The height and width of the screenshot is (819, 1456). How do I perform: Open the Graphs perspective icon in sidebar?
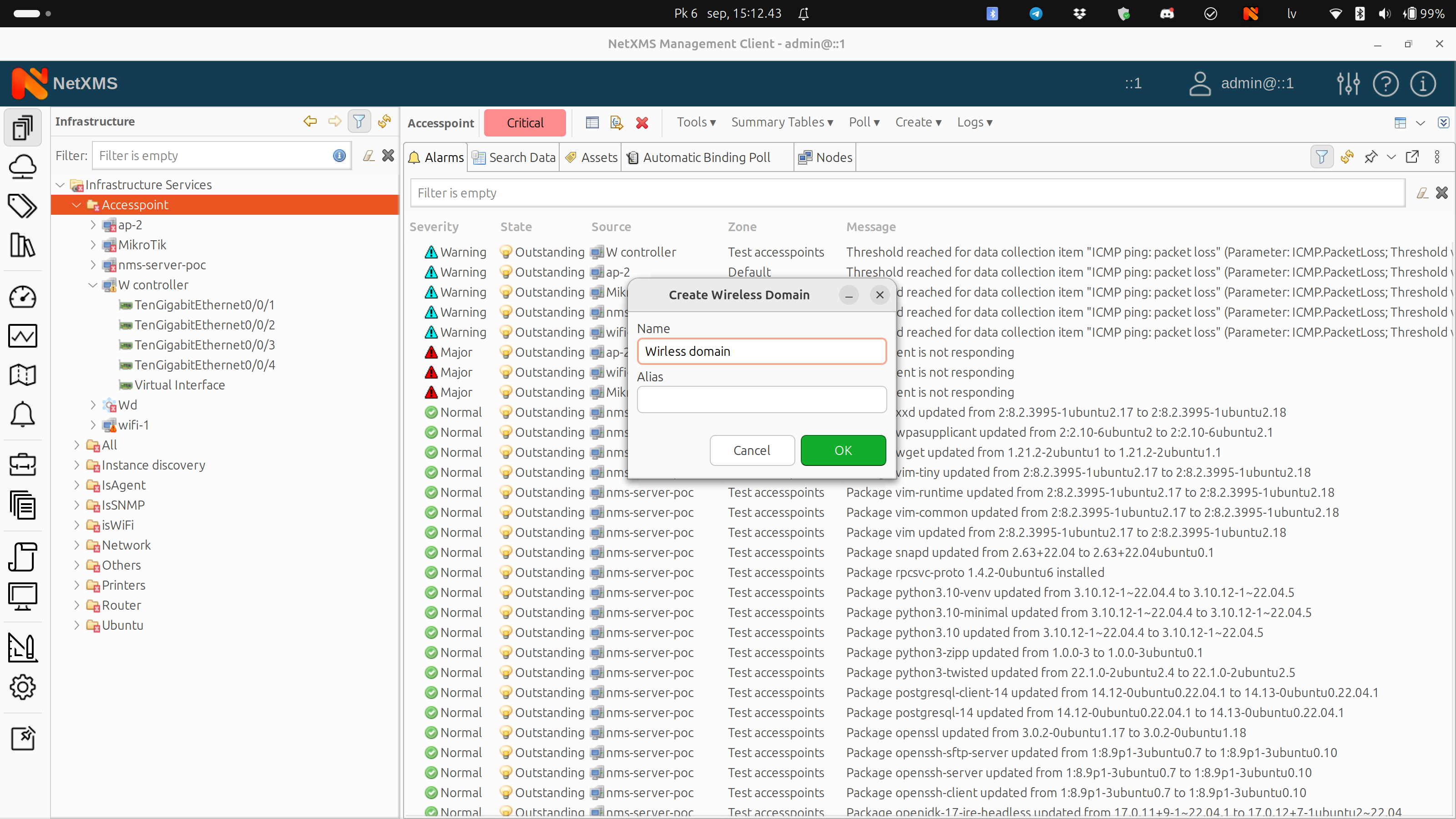coord(23,336)
